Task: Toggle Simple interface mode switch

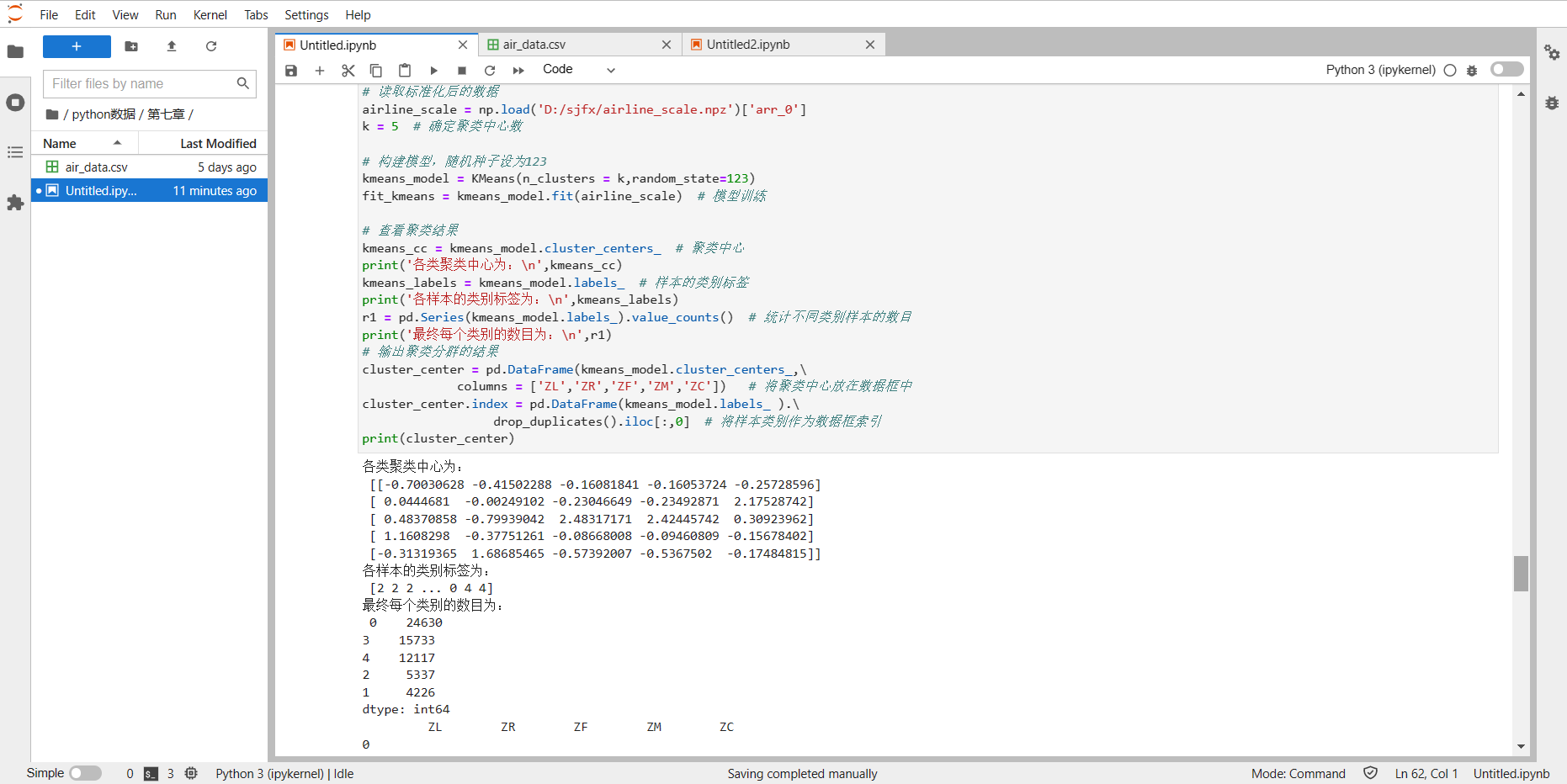Action: tap(85, 773)
